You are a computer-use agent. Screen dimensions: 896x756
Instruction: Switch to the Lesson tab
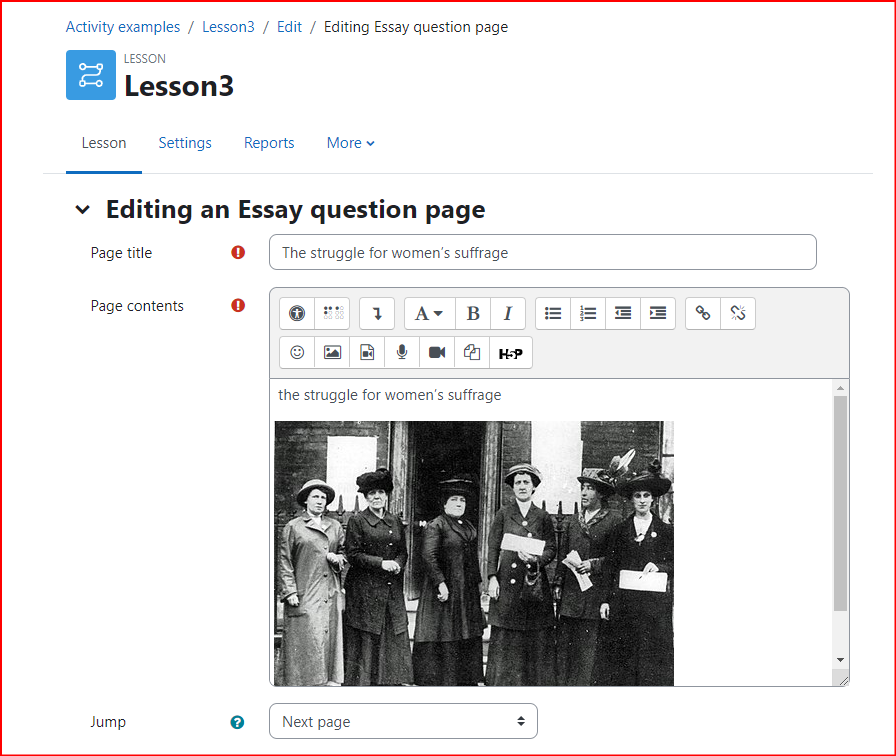click(x=103, y=143)
